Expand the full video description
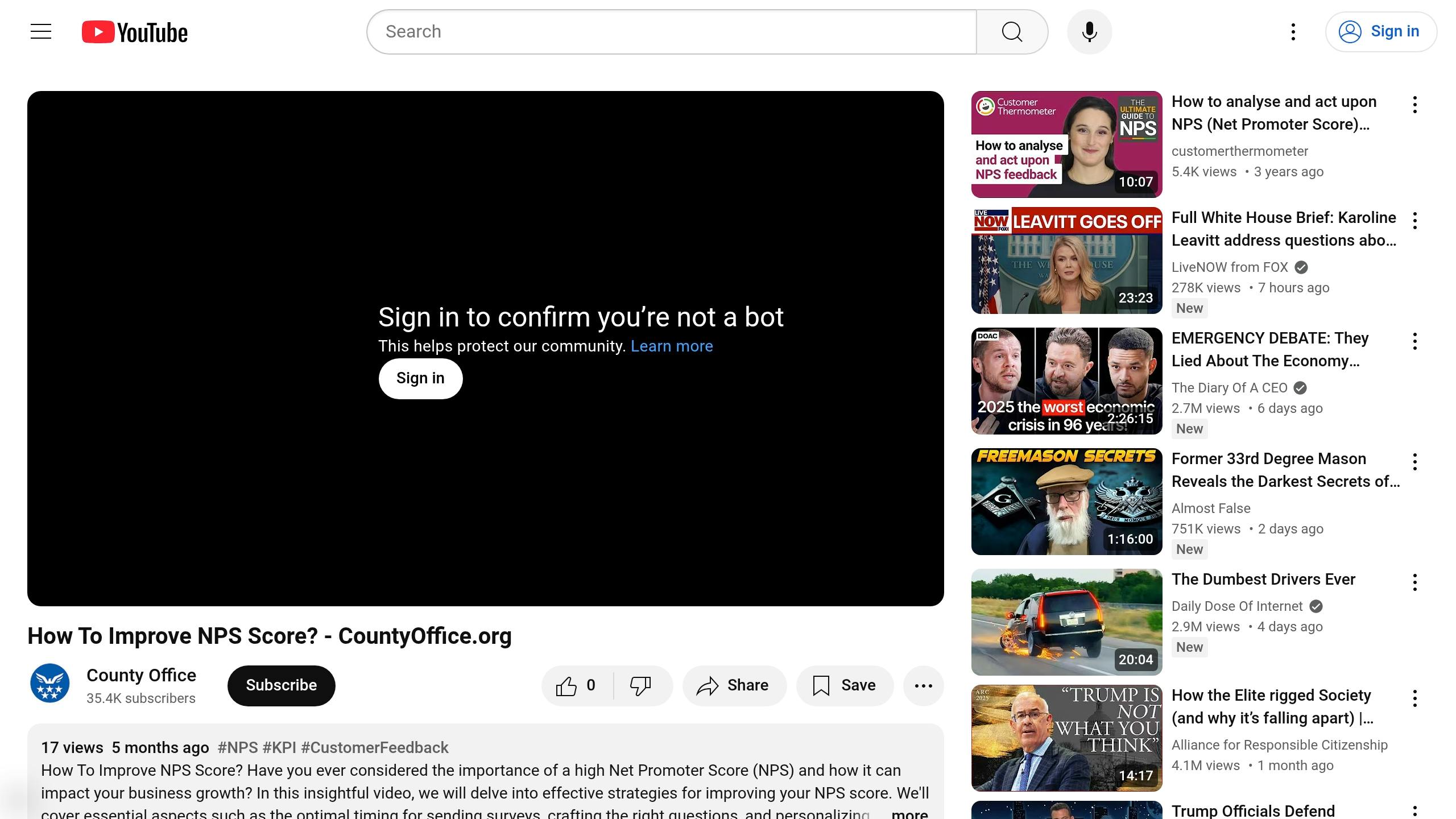1456x819 pixels. pos(908,813)
